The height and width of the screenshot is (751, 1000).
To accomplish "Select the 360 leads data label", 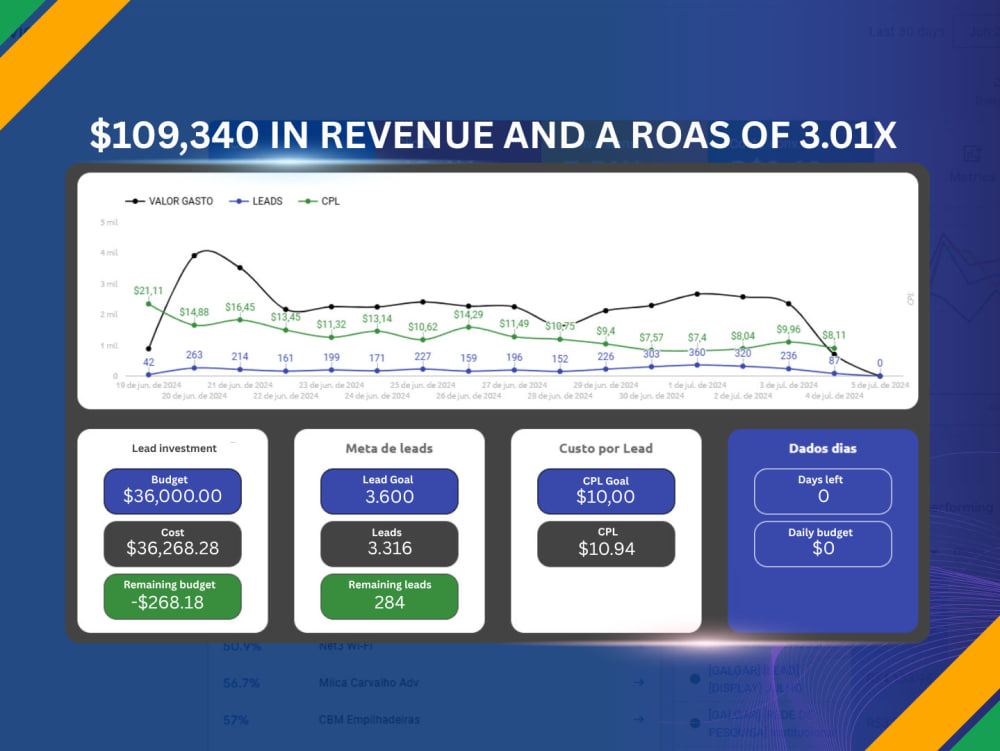I will pos(697,353).
